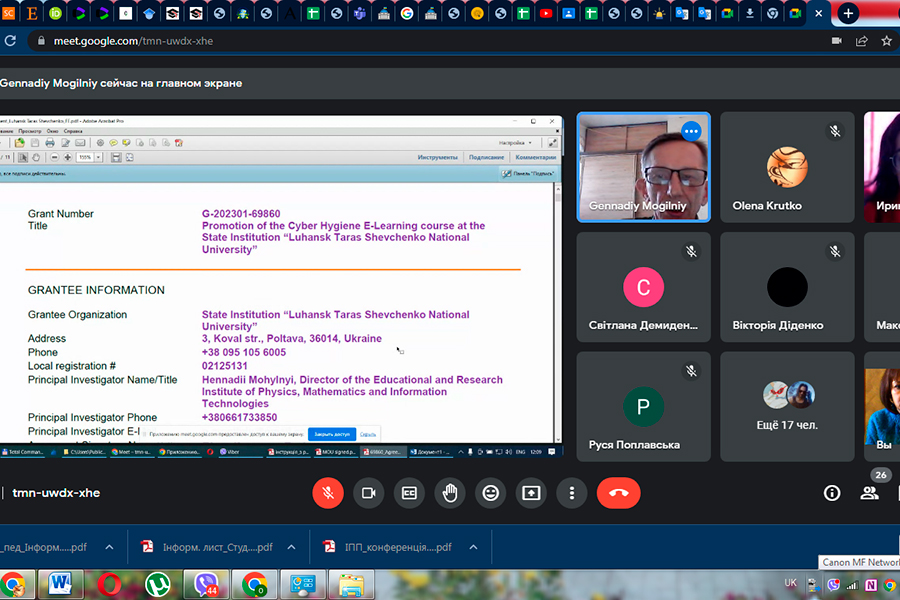Open a new browser tab

[x=848, y=14]
